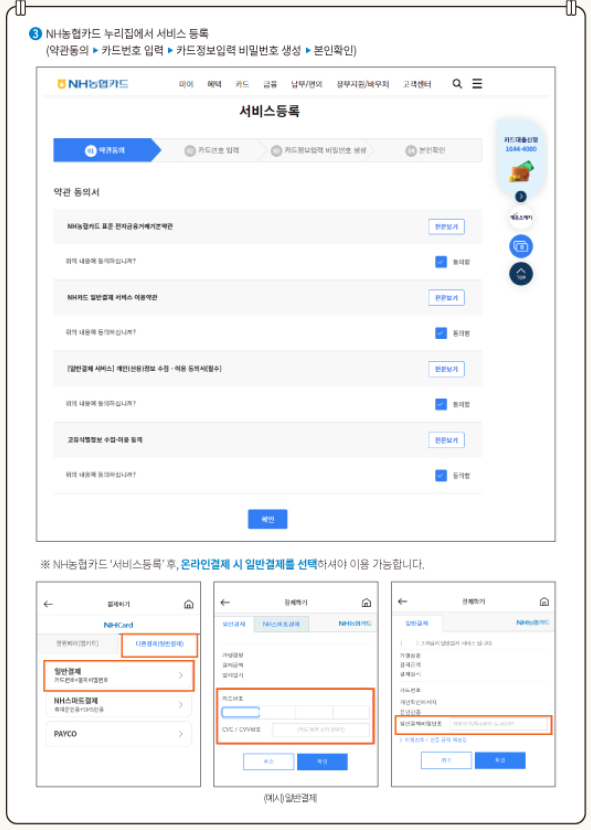The image size is (591, 830).
Task: View full text of 전자금융거래기본약관
Action: pos(446,227)
